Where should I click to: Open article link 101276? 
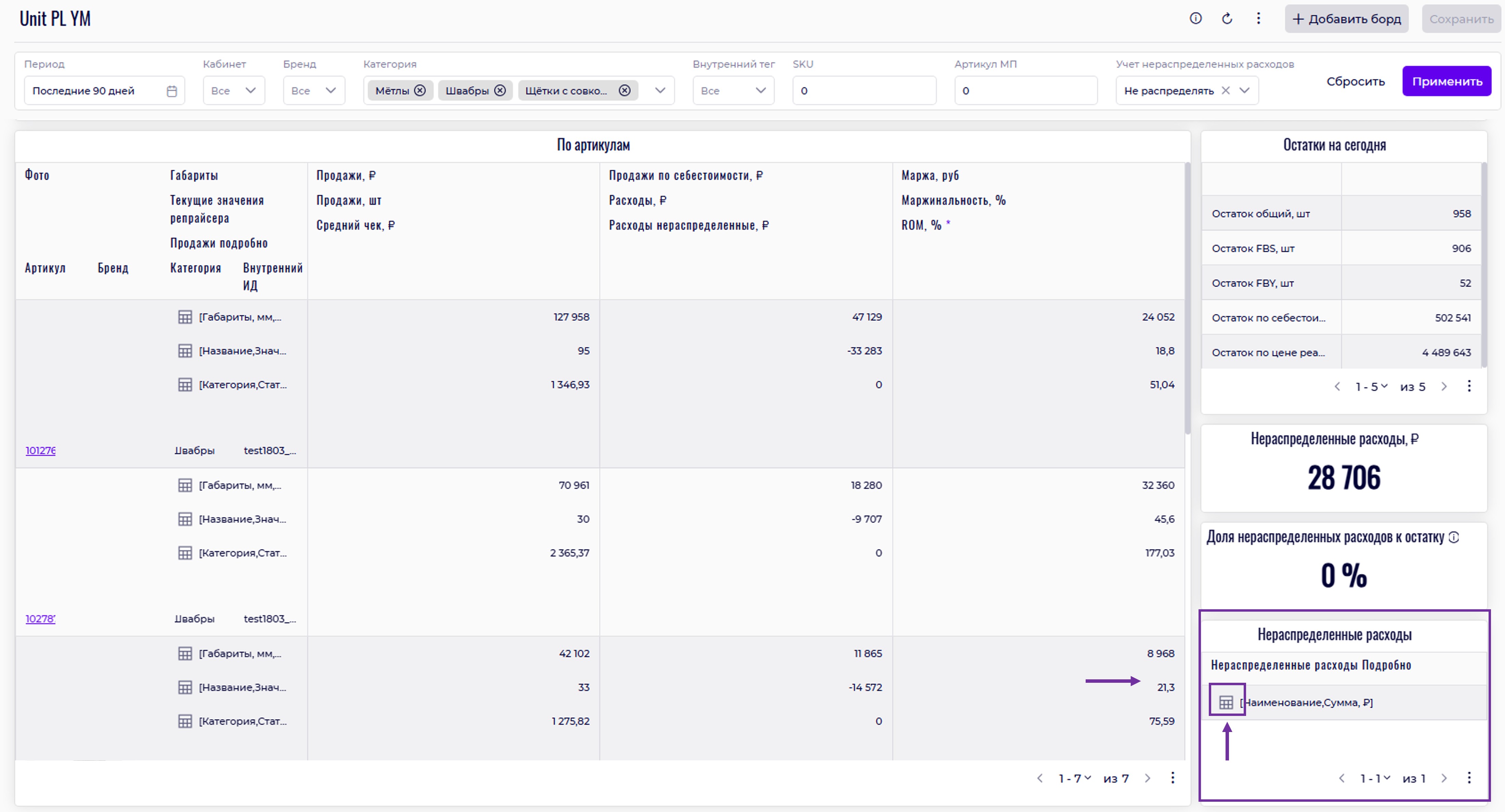pyautogui.click(x=40, y=450)
